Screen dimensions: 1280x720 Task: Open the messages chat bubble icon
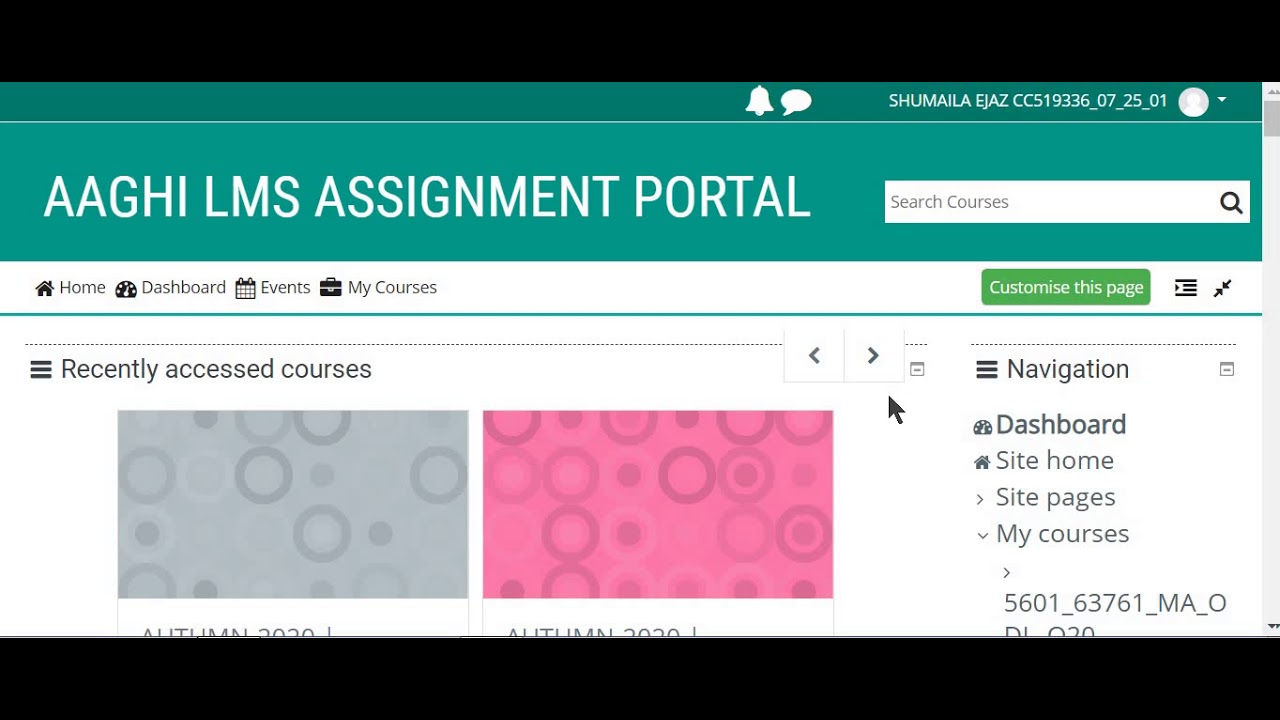(796, 102)
